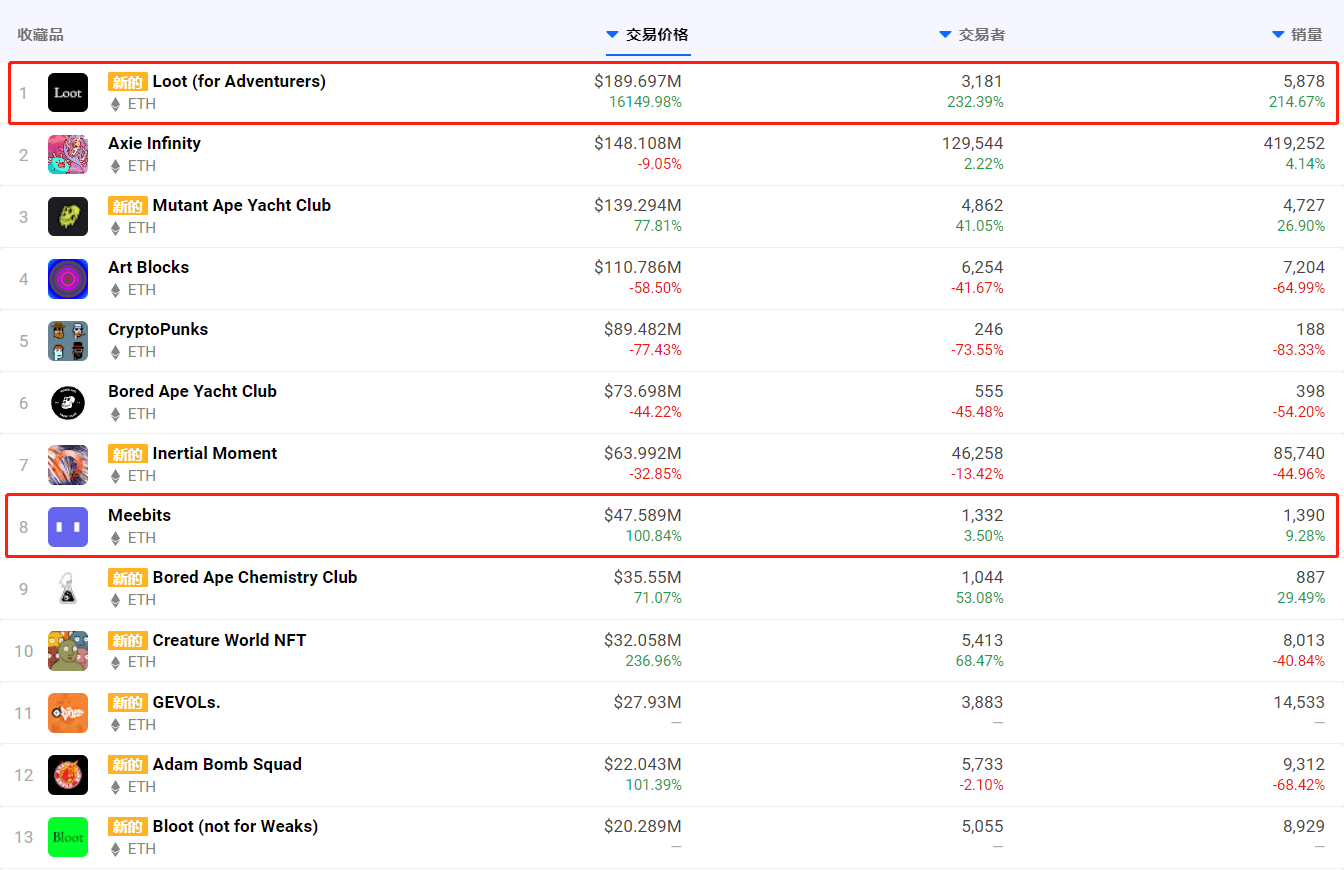The width and height of the screenshot is (1344, 870).
Task: Sort by 交易价格 column dropdown arrow
Action: (612, 35)
